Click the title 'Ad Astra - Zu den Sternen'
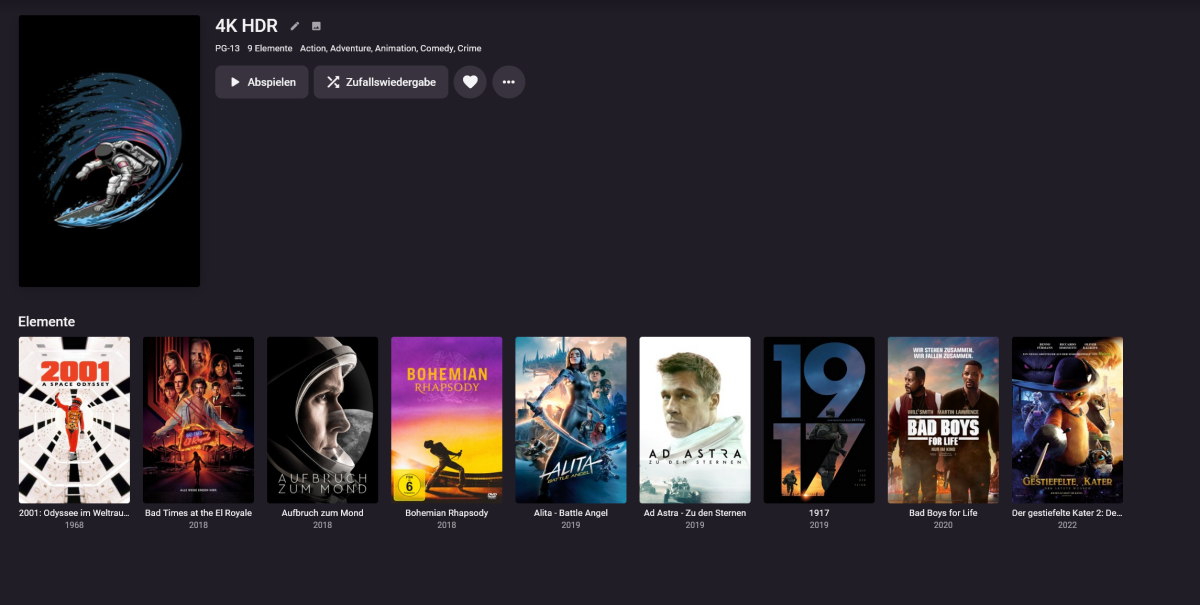The width and height of the screenshot is (1200, 605). (695, 513)
